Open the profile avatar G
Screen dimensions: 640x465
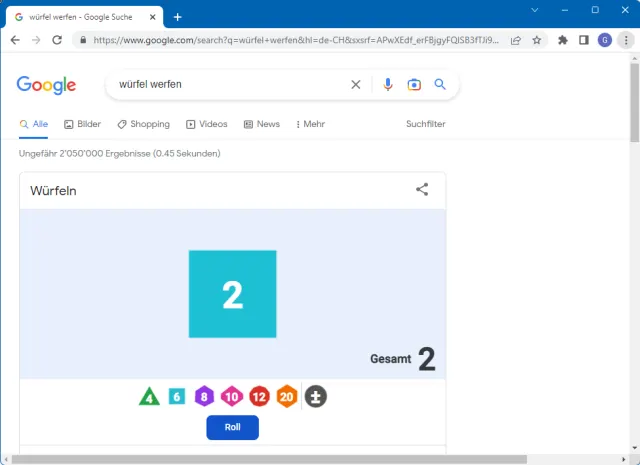coord(605,40)
